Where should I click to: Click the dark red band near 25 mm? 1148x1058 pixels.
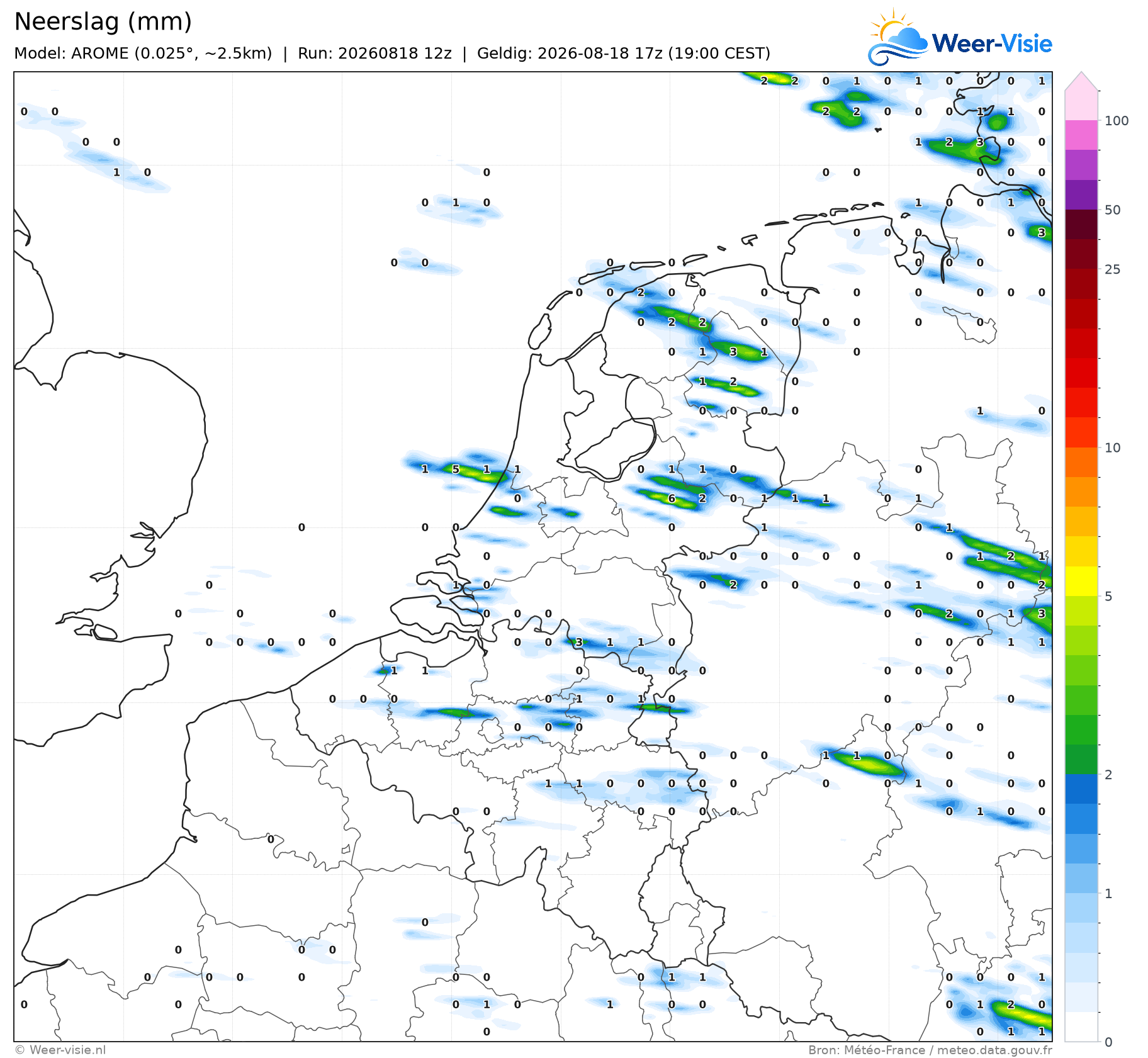[1081, 254]
